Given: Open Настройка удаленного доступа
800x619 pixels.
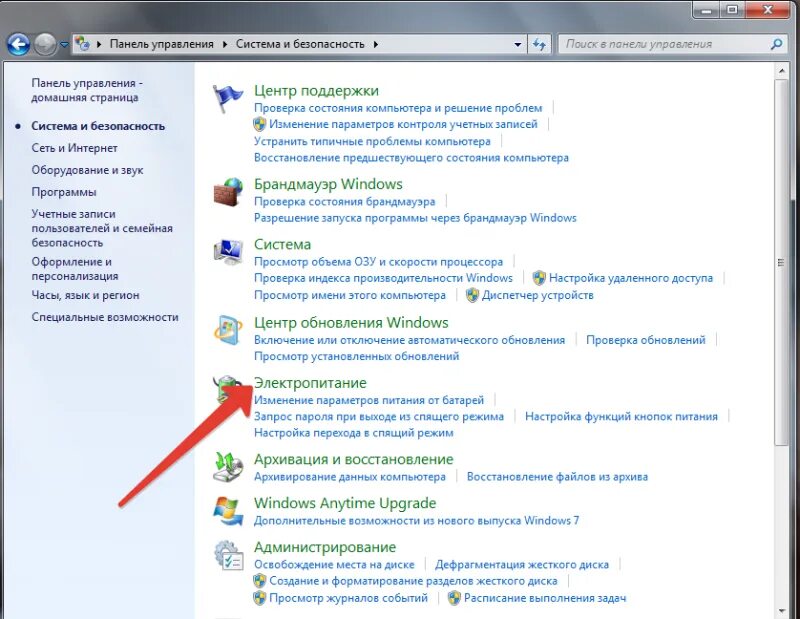Looking at the screenshot, I should (631, 278).
